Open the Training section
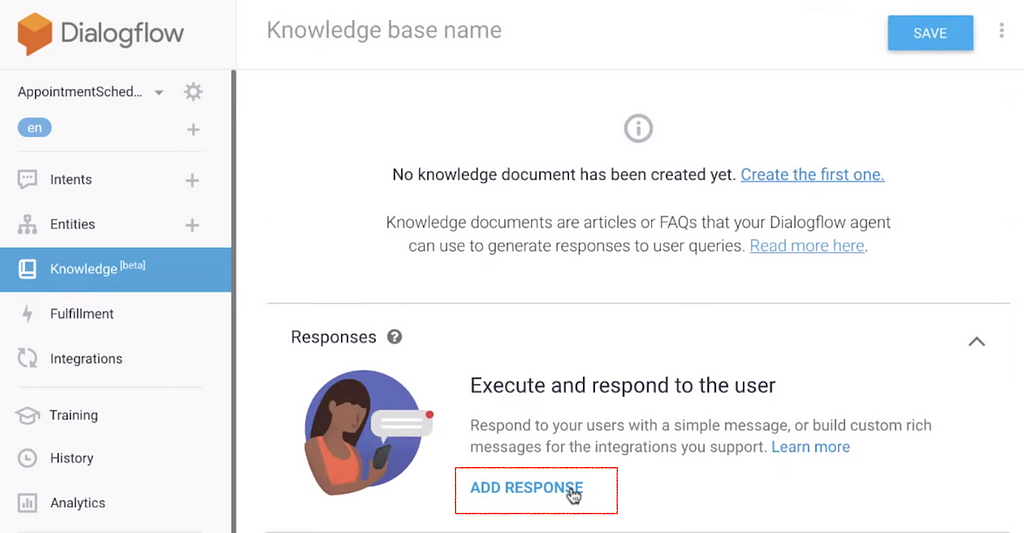Viewport: 1024px width, 533px height. tap(73, 415)
